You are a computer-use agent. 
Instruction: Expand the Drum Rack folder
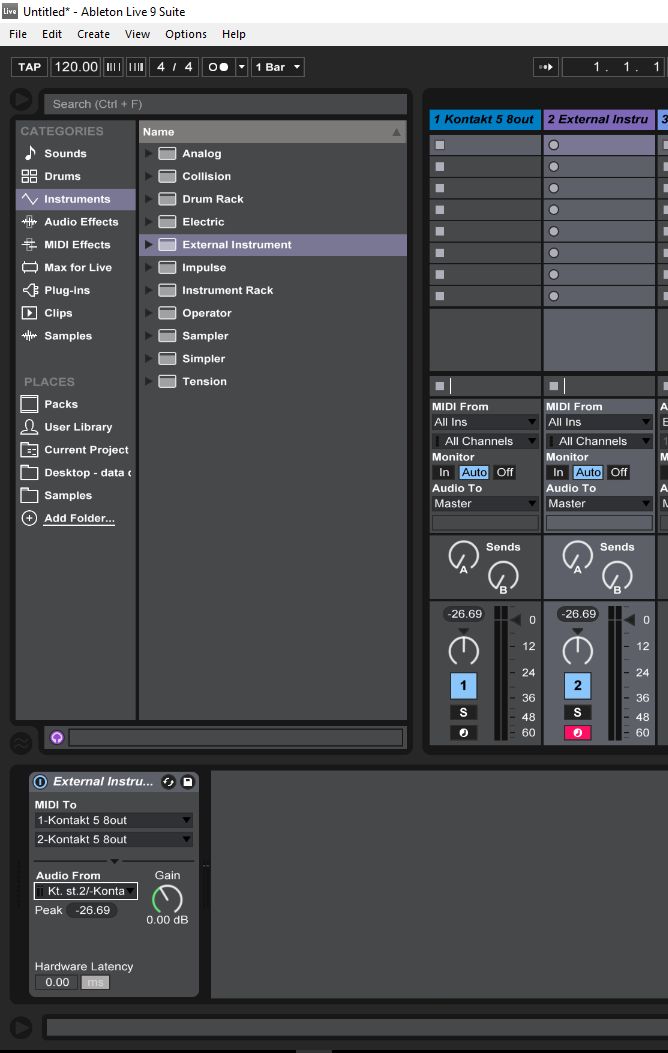pyautogui.click(x=148, y=199)
